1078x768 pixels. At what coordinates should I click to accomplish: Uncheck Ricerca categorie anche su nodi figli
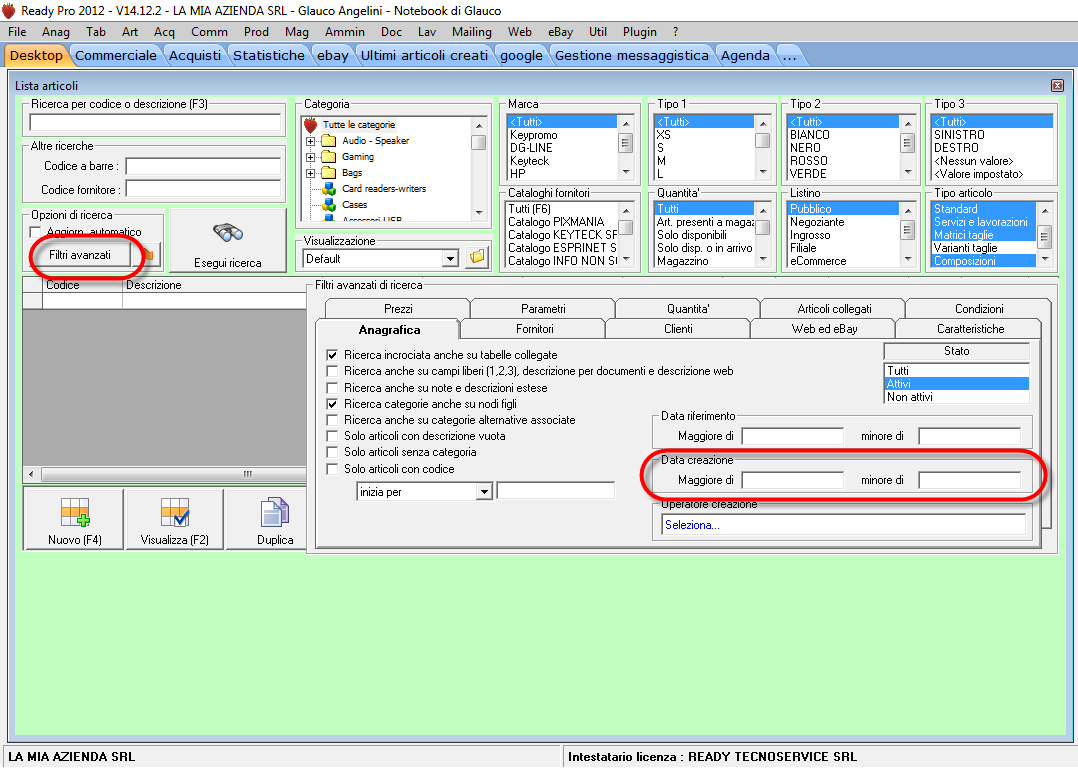(x=332, y=404)
